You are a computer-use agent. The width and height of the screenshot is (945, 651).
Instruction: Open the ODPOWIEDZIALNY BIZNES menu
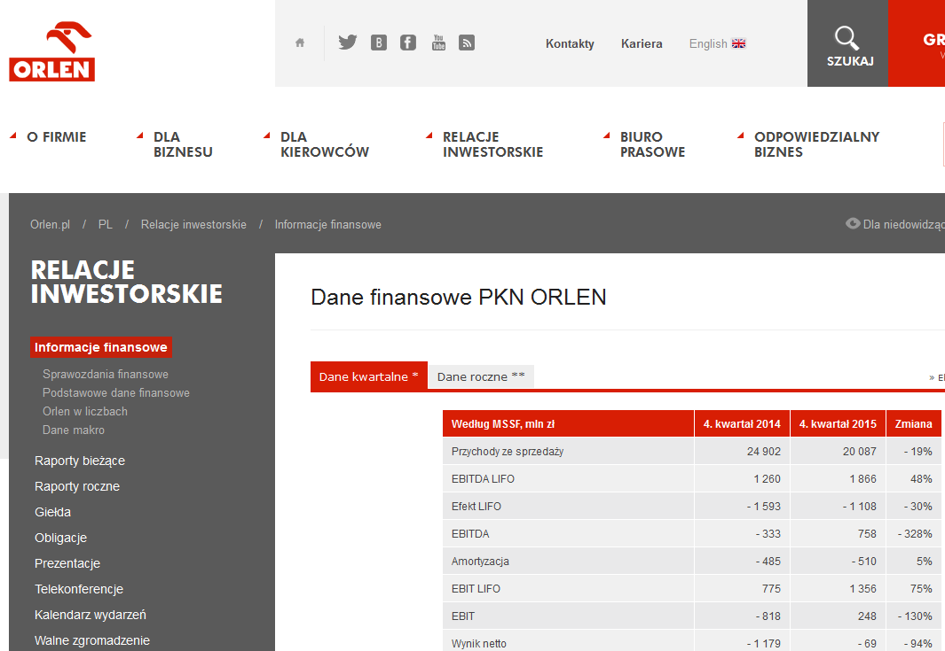[817, 145]
